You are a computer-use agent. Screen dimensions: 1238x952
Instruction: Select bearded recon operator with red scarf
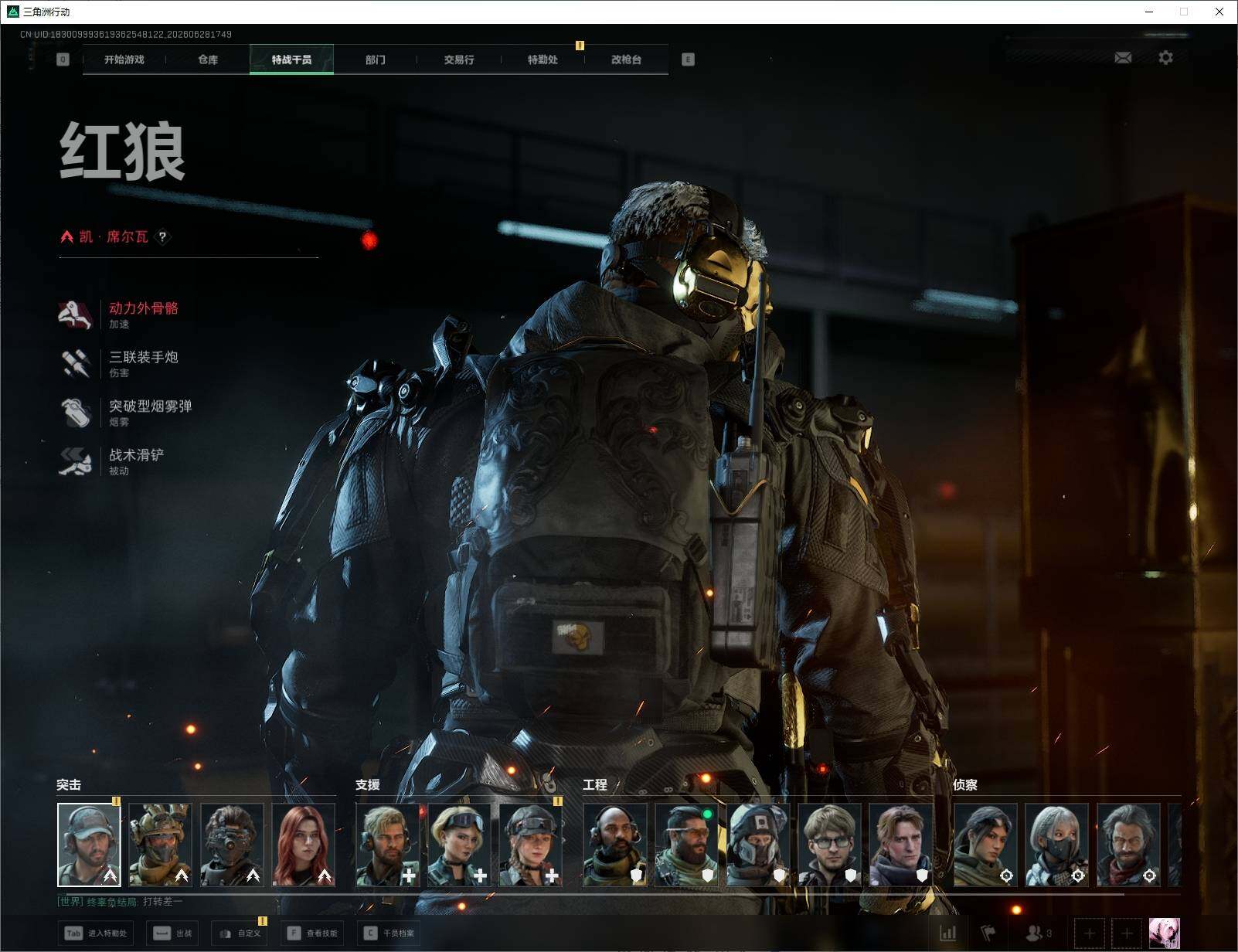coord(1128,845)
